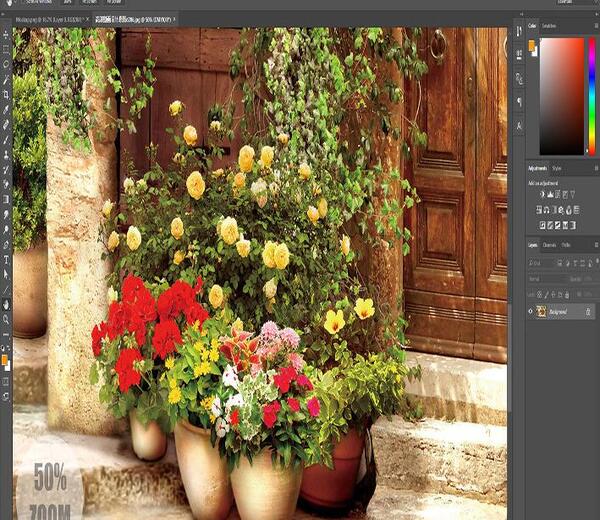Open Layers panel options menu
This screenshot has height=520, width=600.
(x=597, y=245)
